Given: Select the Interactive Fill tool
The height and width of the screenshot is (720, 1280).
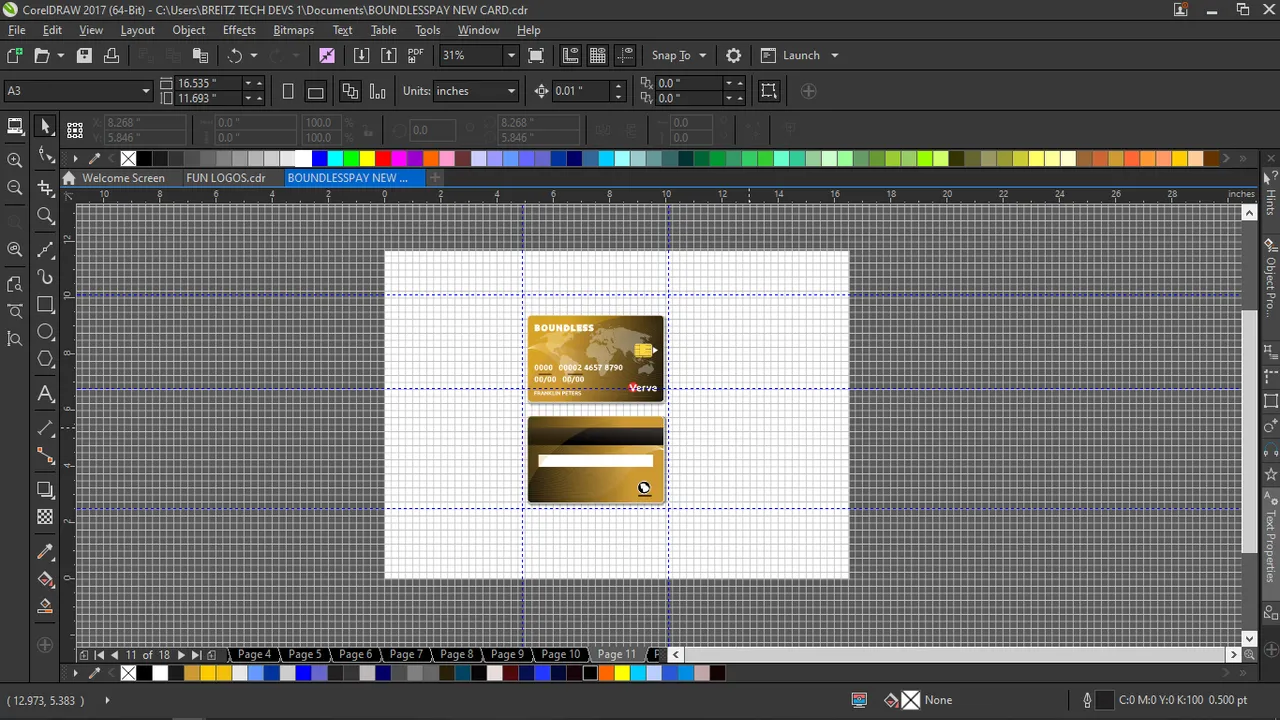Looking at the screenshot, I should point(45,579).
